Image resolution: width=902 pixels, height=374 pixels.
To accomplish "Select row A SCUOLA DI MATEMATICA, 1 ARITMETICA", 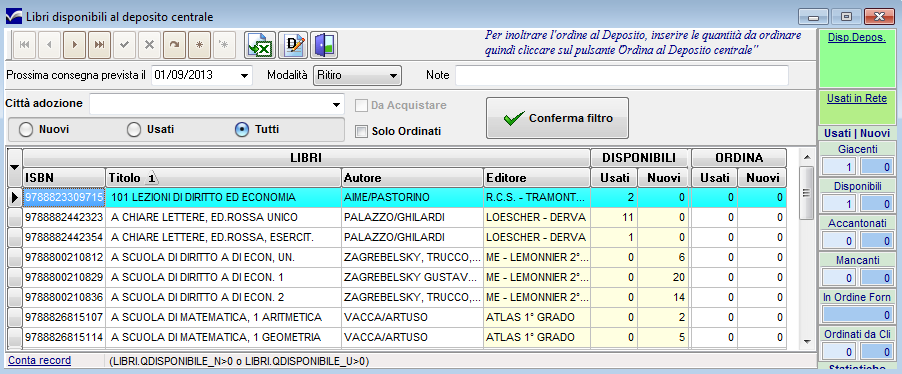I will [404, 318].
